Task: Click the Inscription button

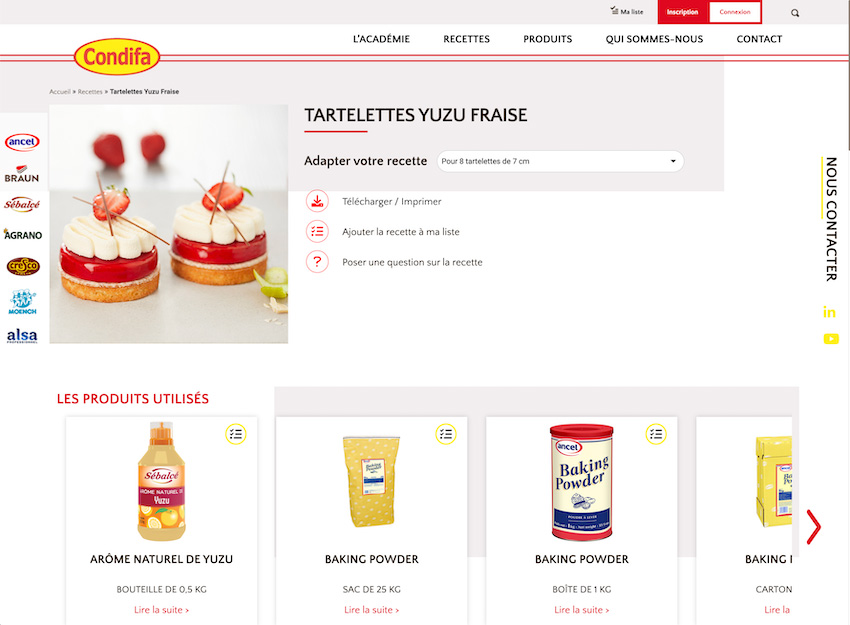Action: click(682, 12)
